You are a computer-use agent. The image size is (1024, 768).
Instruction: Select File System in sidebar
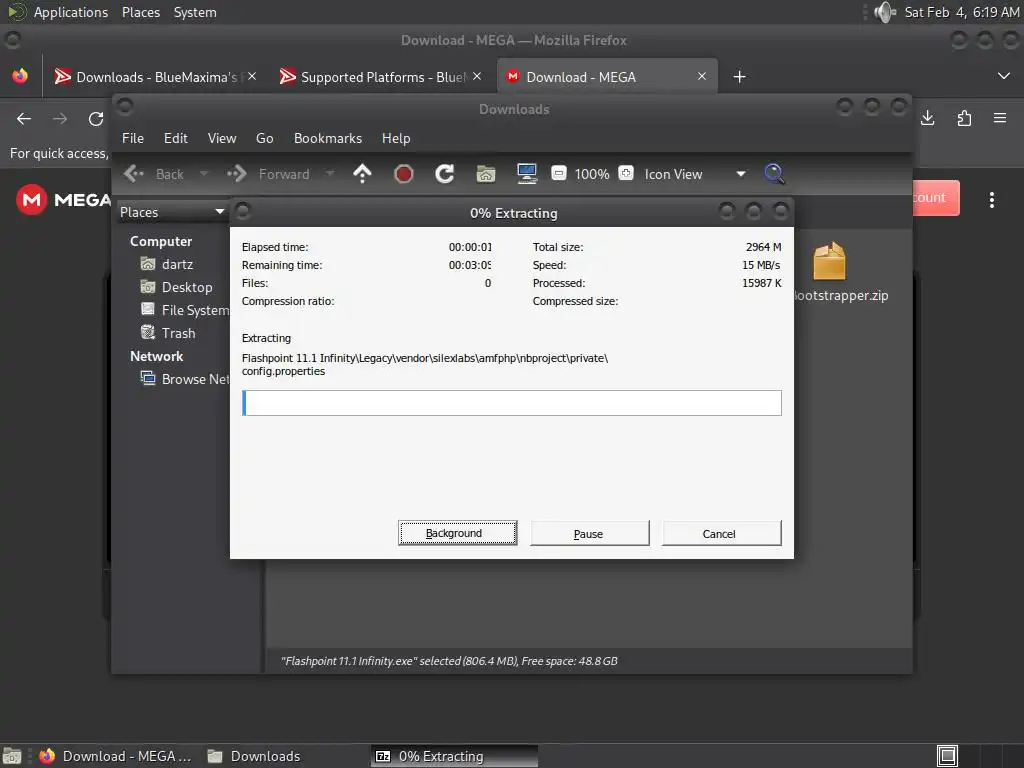[x=185, y=310]
